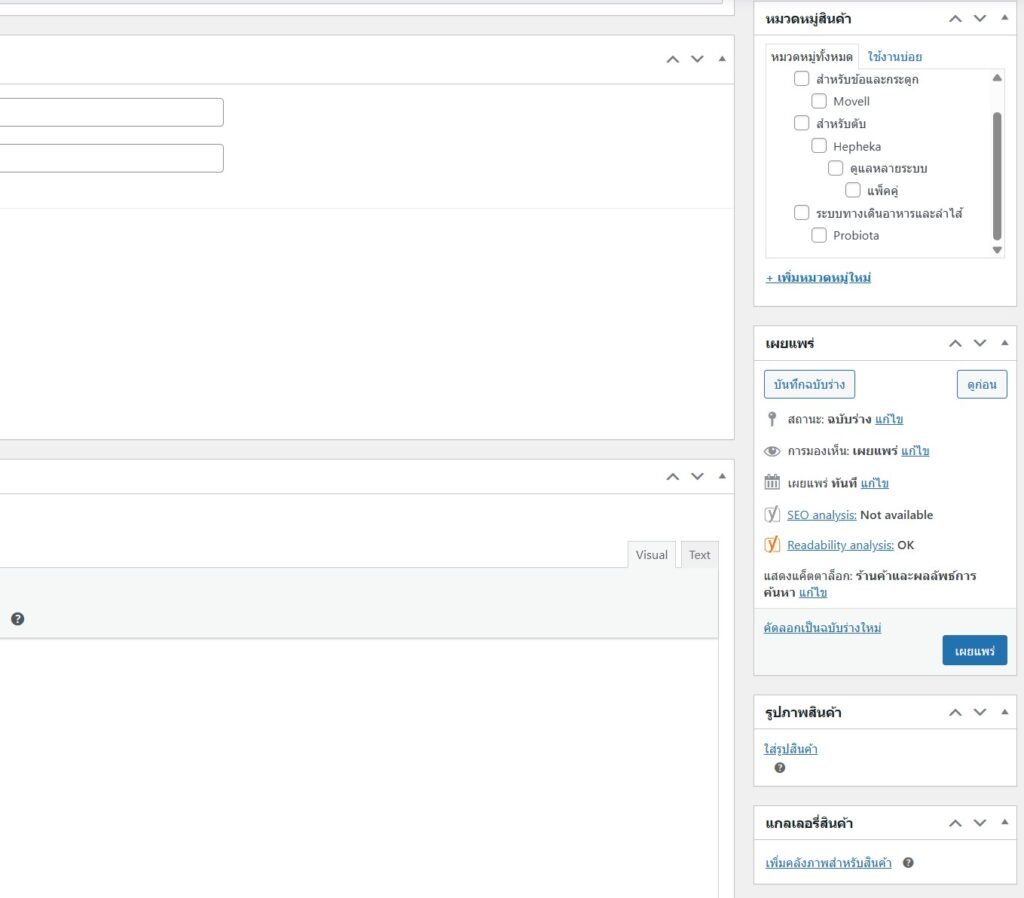Viewport: 1024px width, 898px height.
Task: Toggle the หมวดหมู่สินค้า panel triangle
Action: coord(1004,18)
